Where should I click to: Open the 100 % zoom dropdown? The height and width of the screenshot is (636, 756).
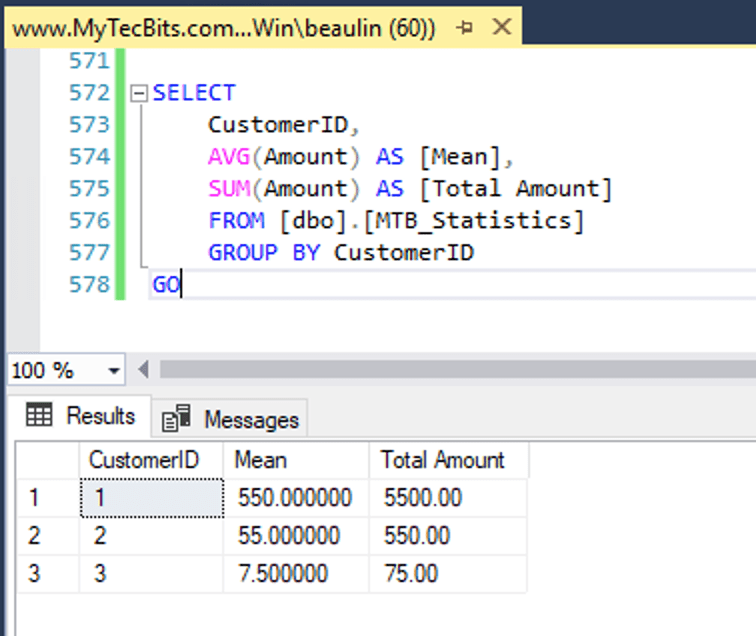click(x=113, y=370)
